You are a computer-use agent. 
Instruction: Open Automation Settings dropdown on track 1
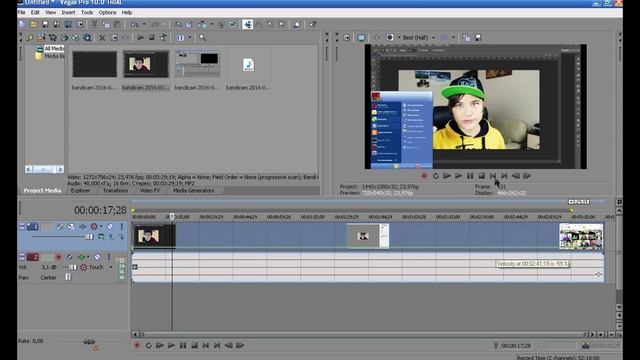(101, 226)
